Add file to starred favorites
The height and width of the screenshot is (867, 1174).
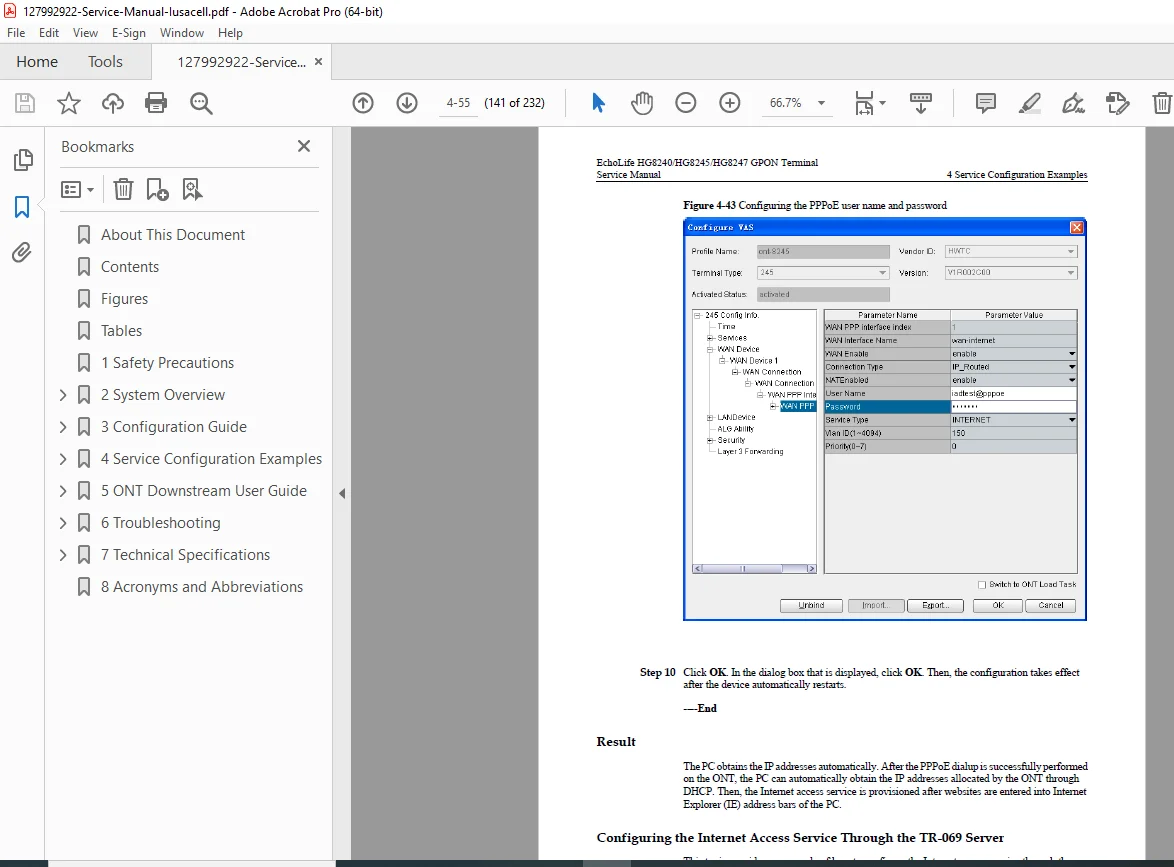69,103
